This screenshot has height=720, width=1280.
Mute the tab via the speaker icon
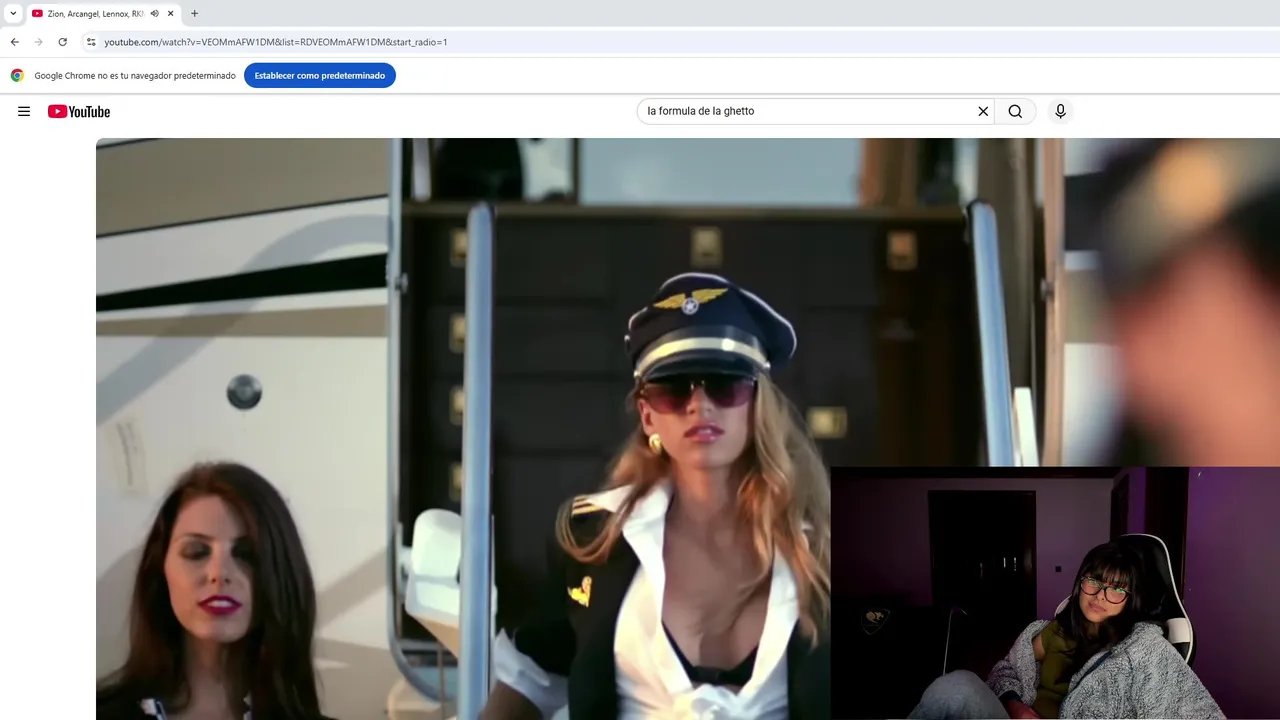pyautogui.click(x=155, y=14)
